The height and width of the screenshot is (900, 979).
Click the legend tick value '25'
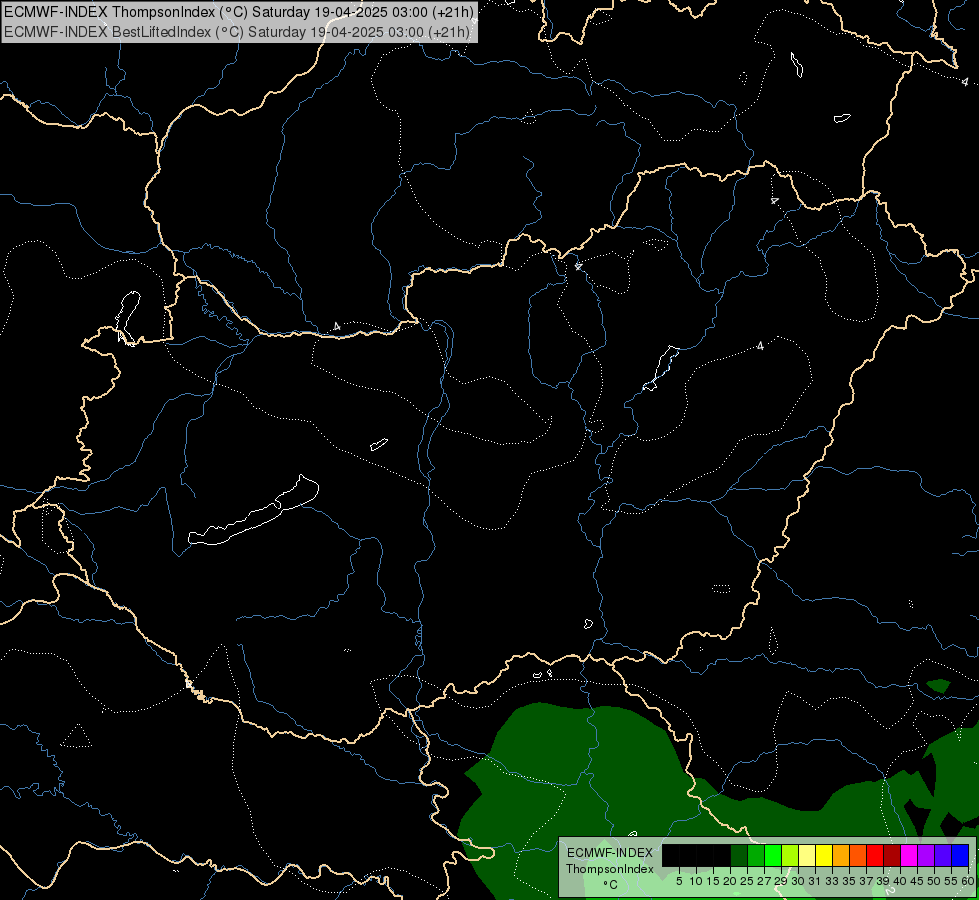tap(747, 881)
